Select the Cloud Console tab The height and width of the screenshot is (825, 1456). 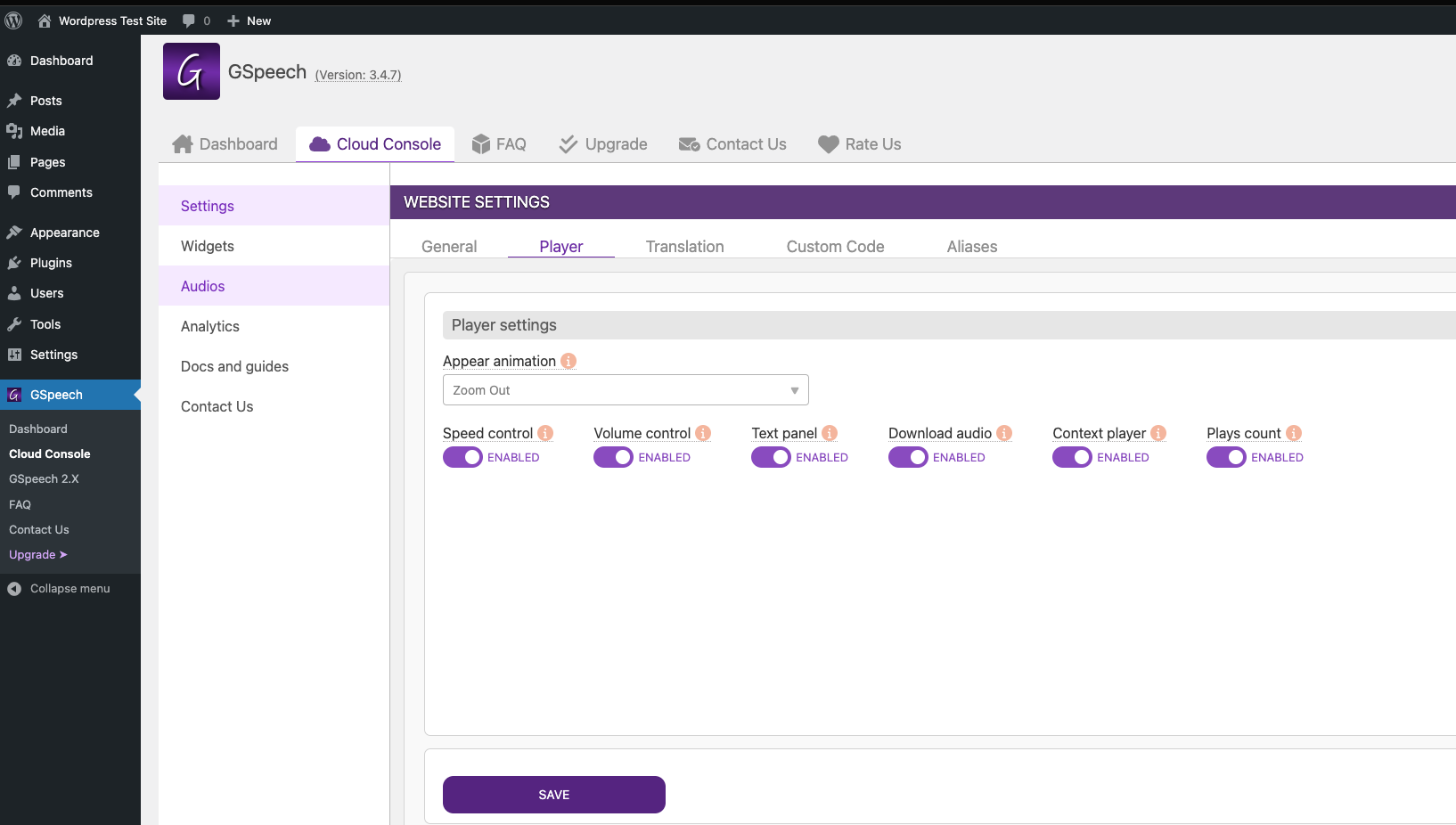375,144
